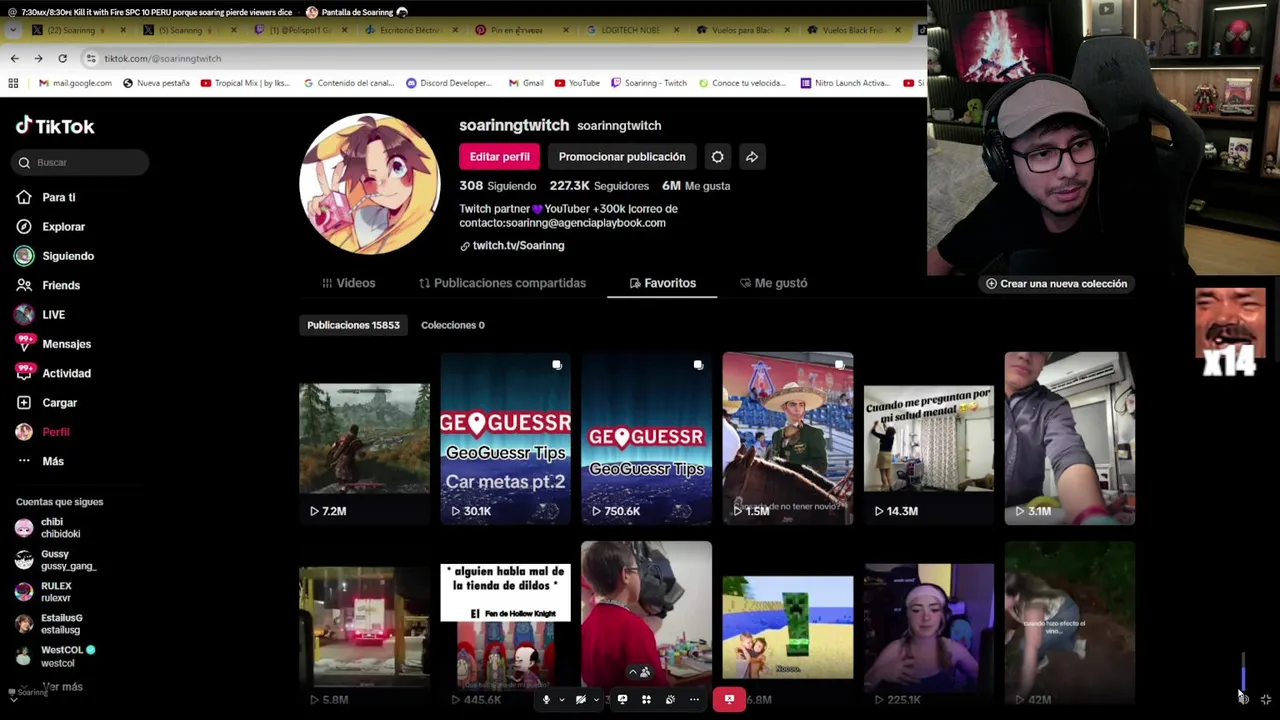Open the 308 Siguiendo list
Screen dimensions: 1280x720
point(497,186)
